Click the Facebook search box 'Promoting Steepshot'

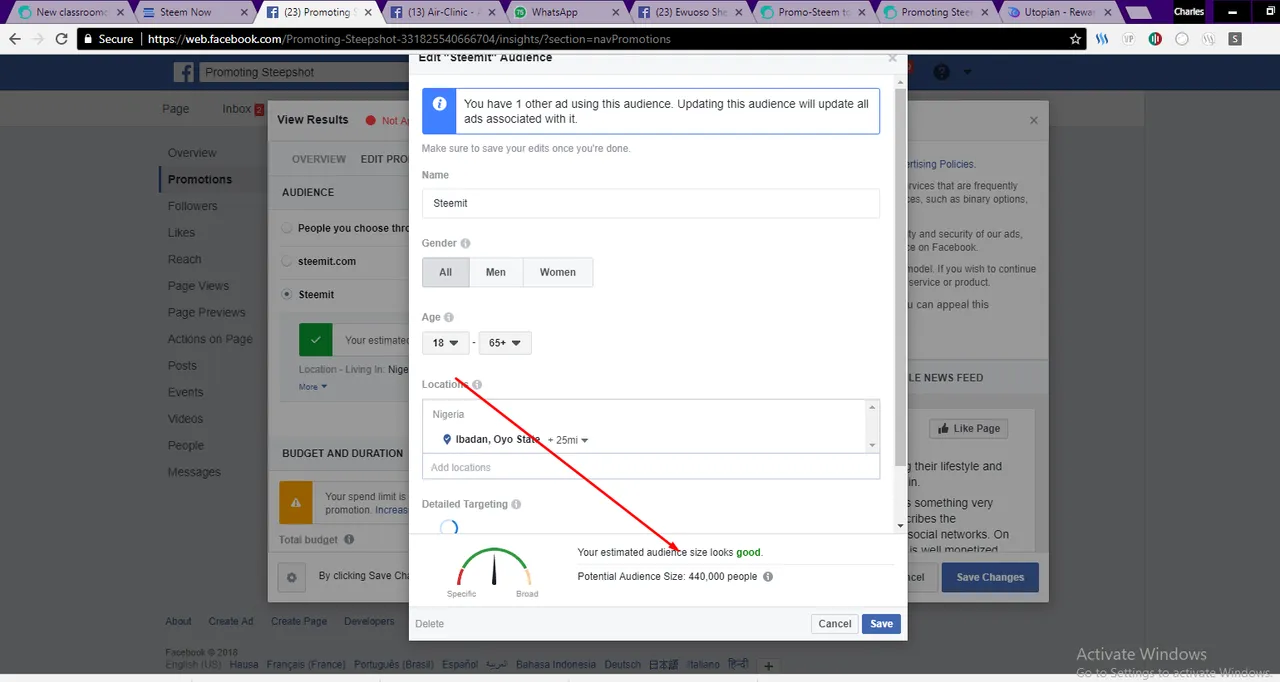coord(305,72)
